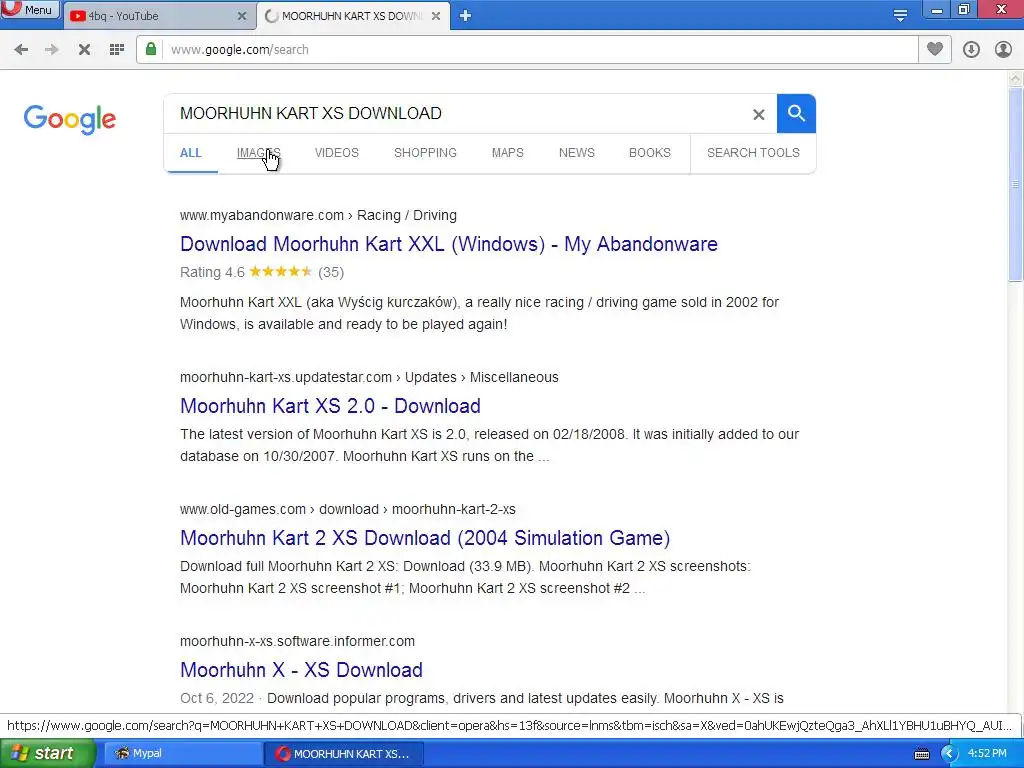Switch to VIDEOS results
Viewport: 1024px width, 768px height.
(337, 153)
